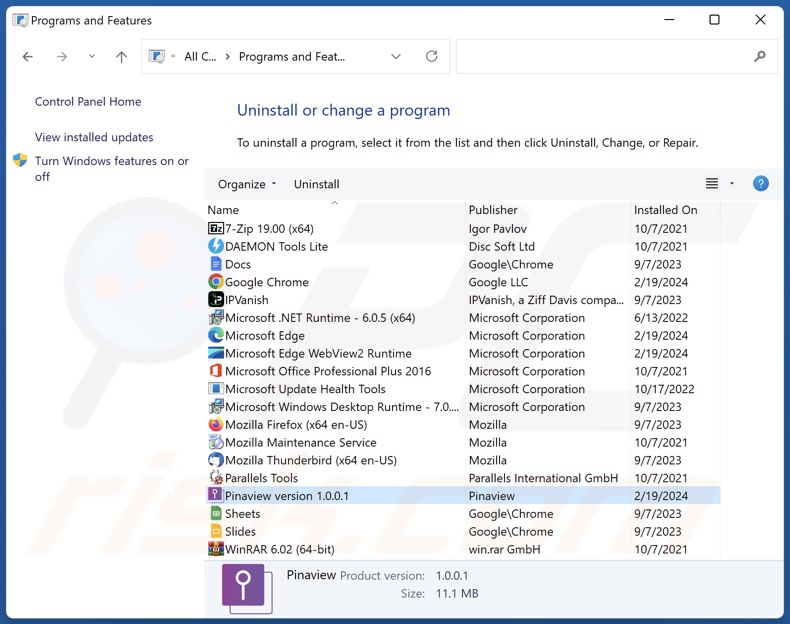Screen dimensions: 790x624
Task: Click the 7-Zip program icon
Action: click(216, 229)
